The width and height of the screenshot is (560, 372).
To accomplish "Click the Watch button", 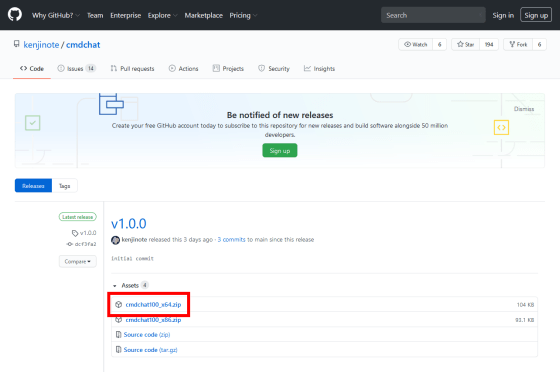I will point(415,44).
